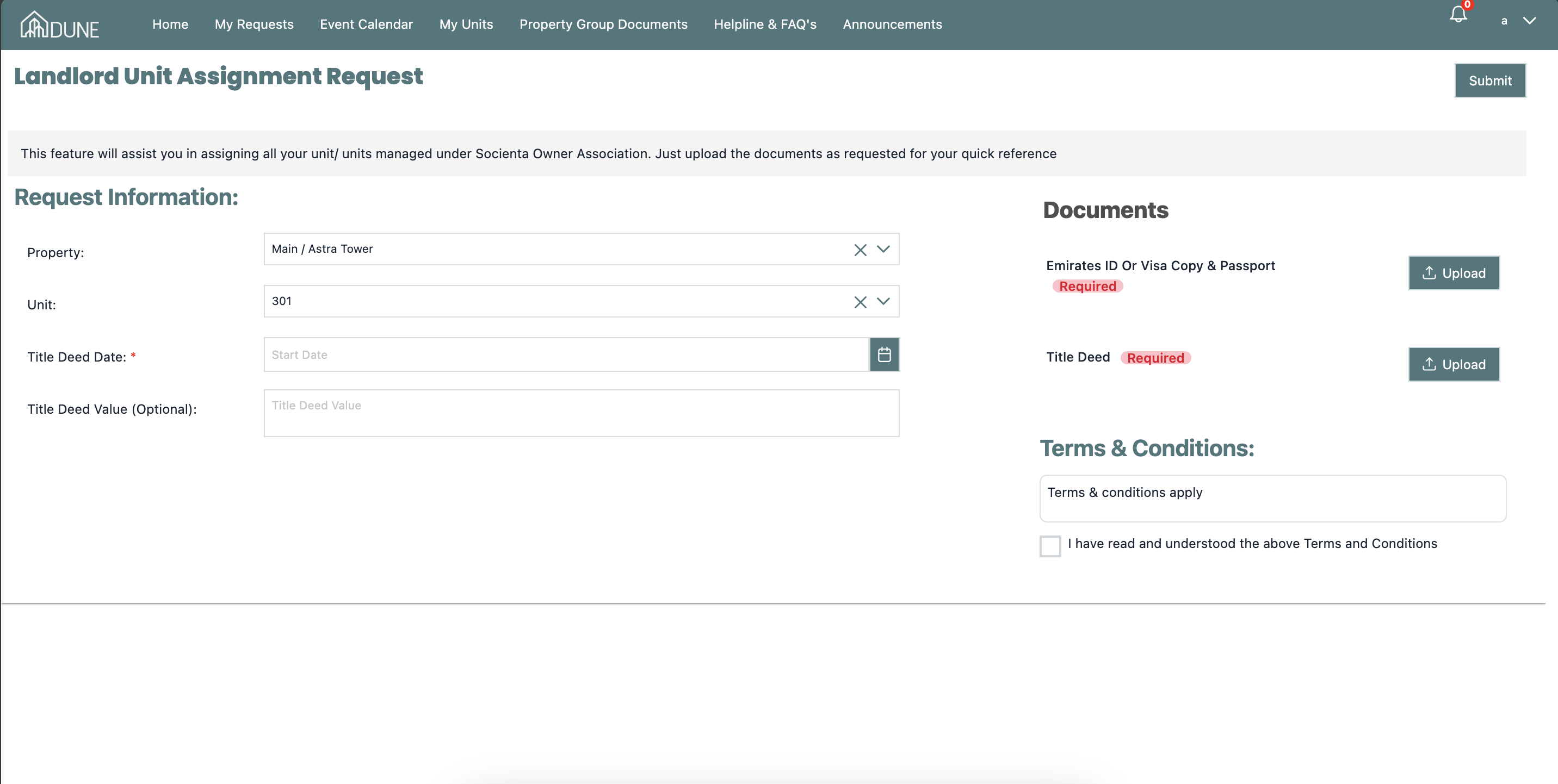Clear the selected Unit 301 value

click(x=860, y=302)
